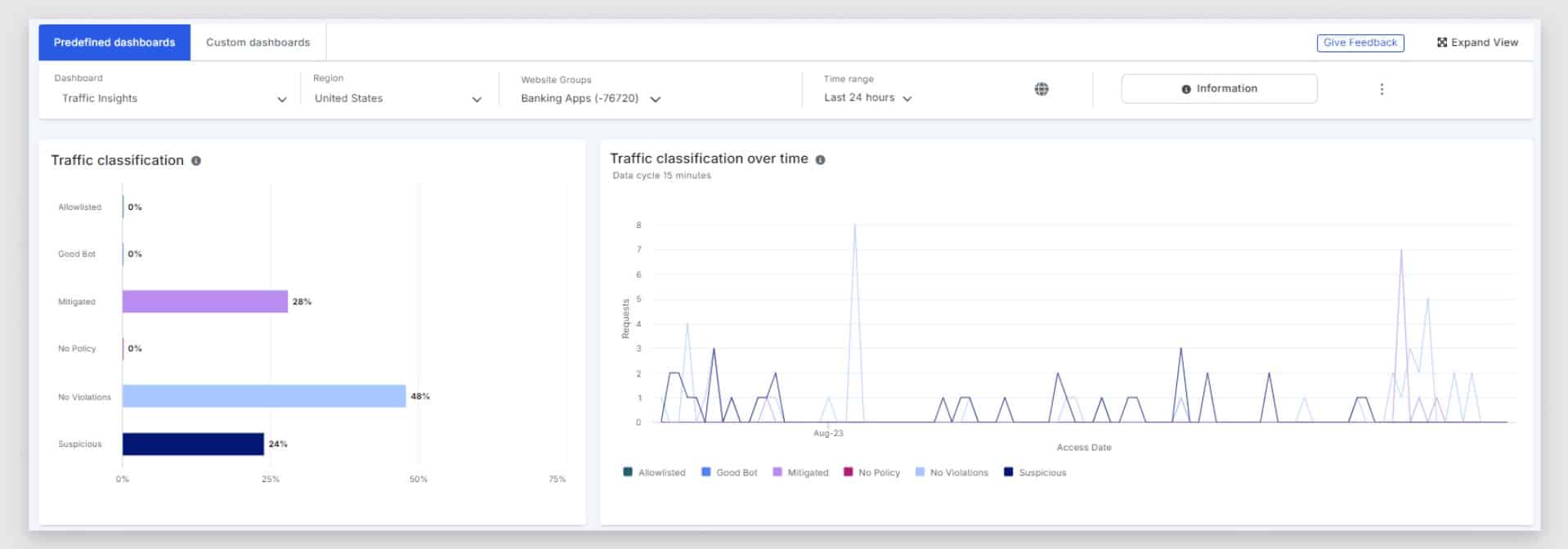This screenshot has height=549, width=1568.
Task: Click the Information button
Action: [x=1219, y=88]
